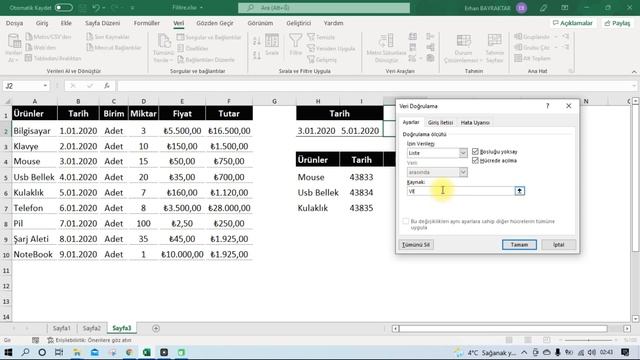
Task: Click the taskbar search magnifier icon
Action: [25, 352]
